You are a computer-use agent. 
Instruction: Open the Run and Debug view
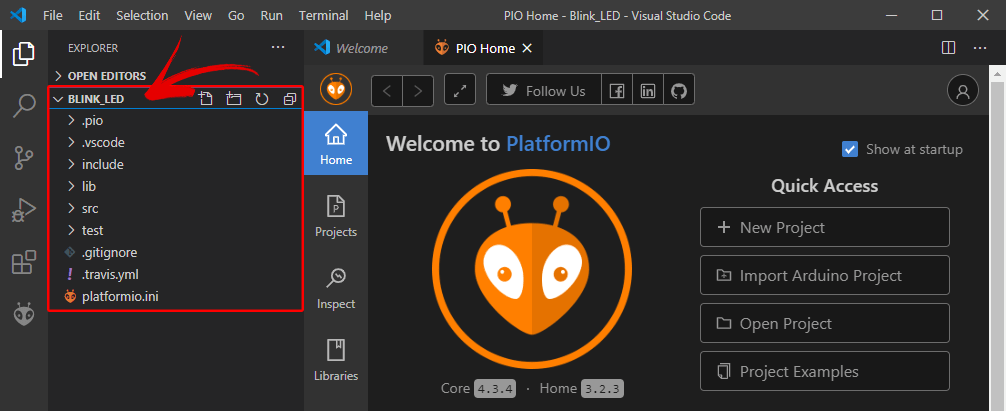(23, 211)
